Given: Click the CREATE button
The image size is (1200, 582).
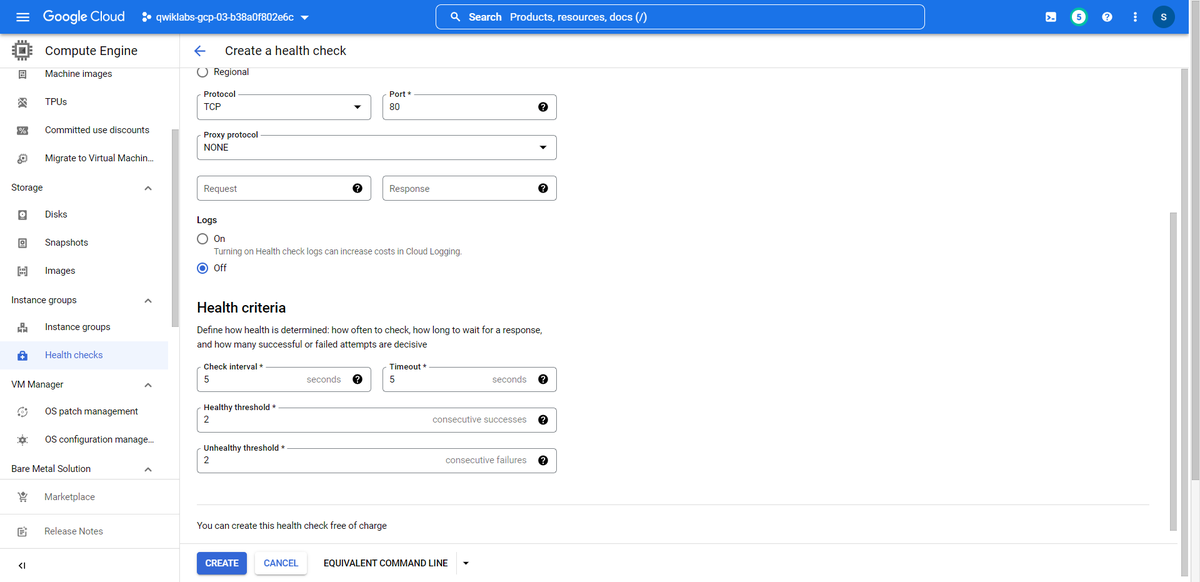Looking at the screenshot, I should (x=222, y=563).
